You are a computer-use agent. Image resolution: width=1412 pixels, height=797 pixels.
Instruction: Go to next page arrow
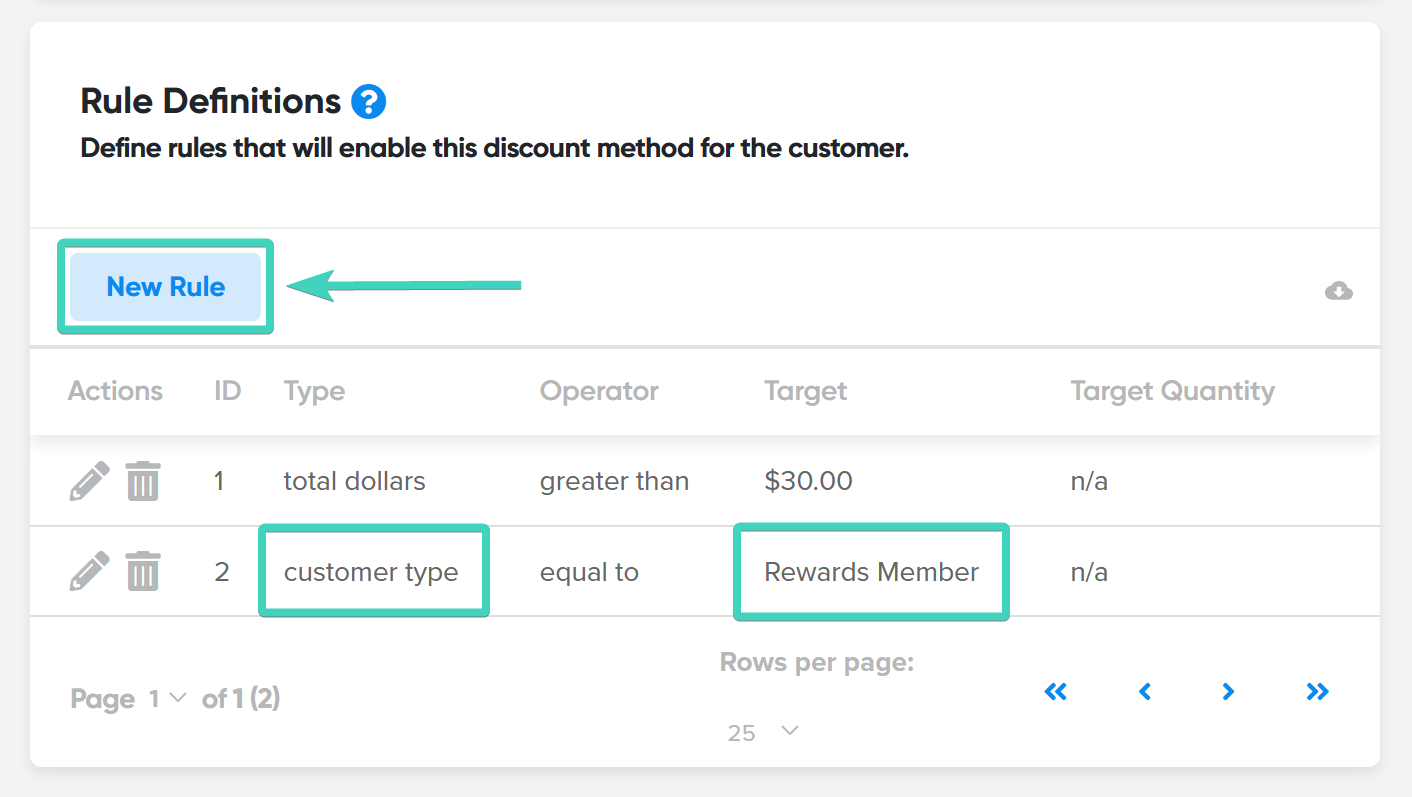(x=1228, y=691)
